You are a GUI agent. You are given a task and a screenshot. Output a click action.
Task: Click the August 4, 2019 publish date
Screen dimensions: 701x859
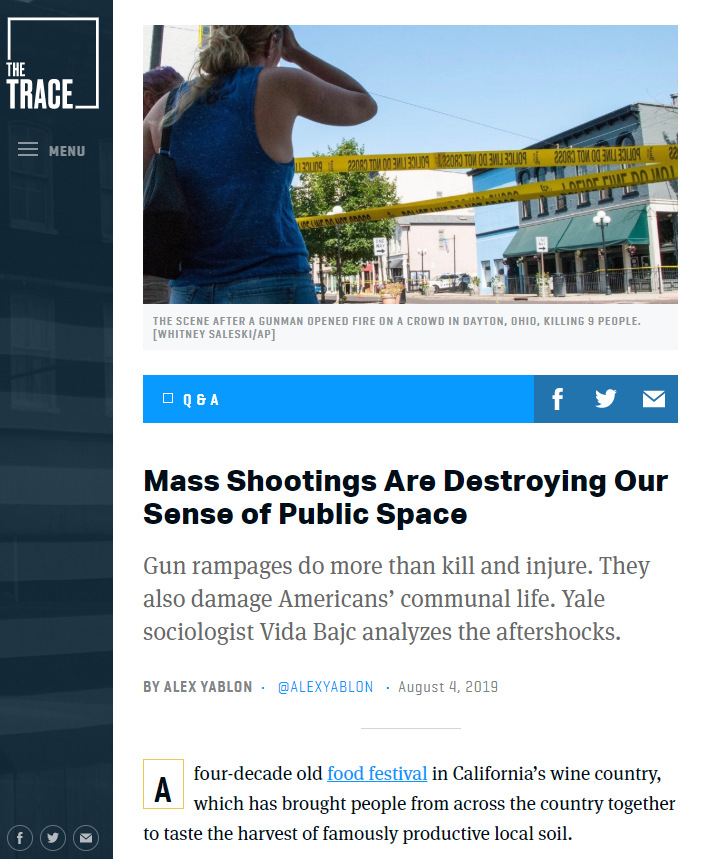coord(448,687)
